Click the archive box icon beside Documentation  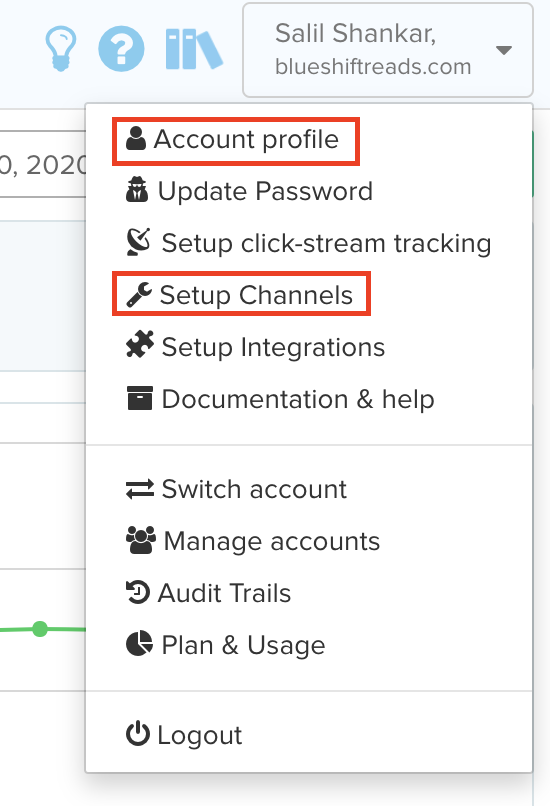[139, 398]
